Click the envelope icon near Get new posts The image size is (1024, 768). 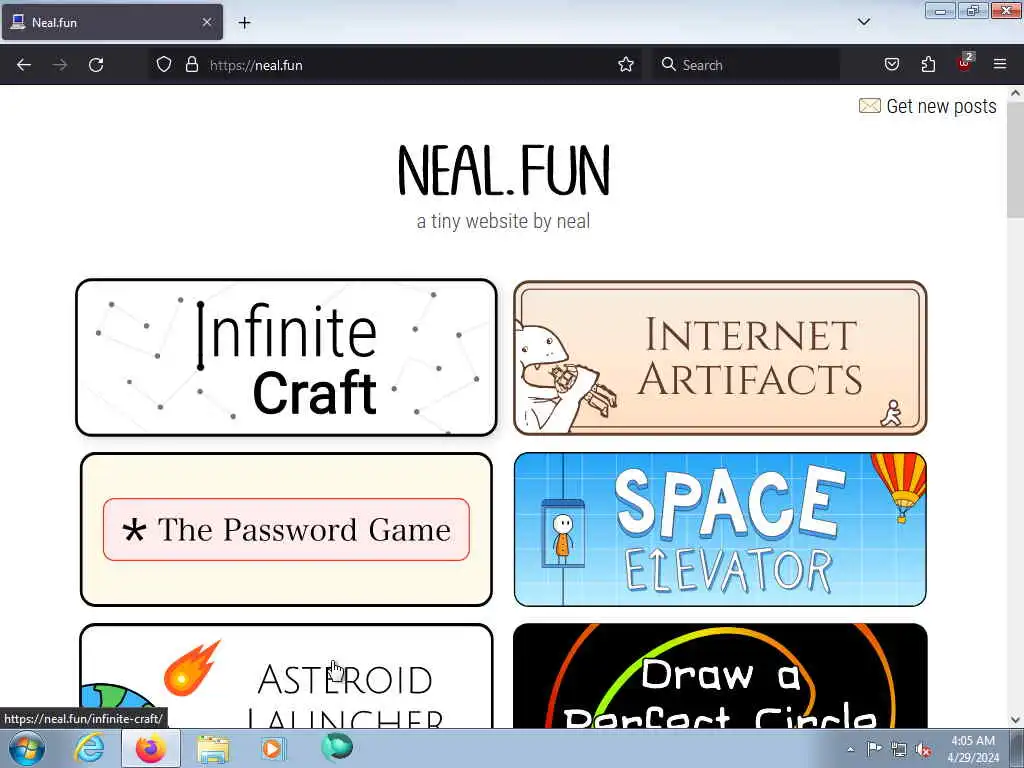point(869,106)
